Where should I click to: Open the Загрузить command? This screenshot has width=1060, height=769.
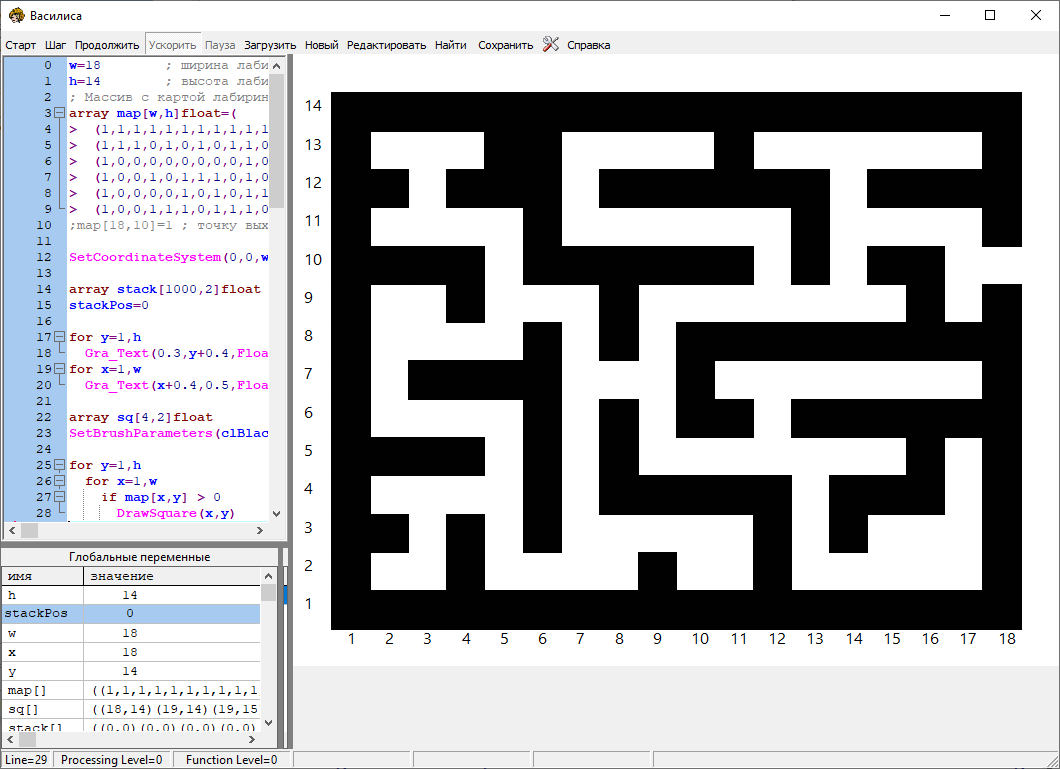click(270, 45)
